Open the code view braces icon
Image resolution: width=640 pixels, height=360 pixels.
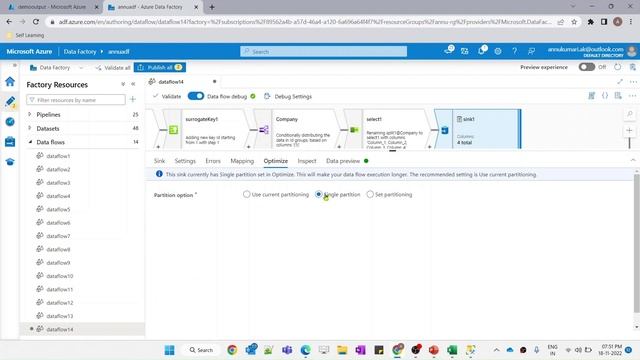[605, 96]
